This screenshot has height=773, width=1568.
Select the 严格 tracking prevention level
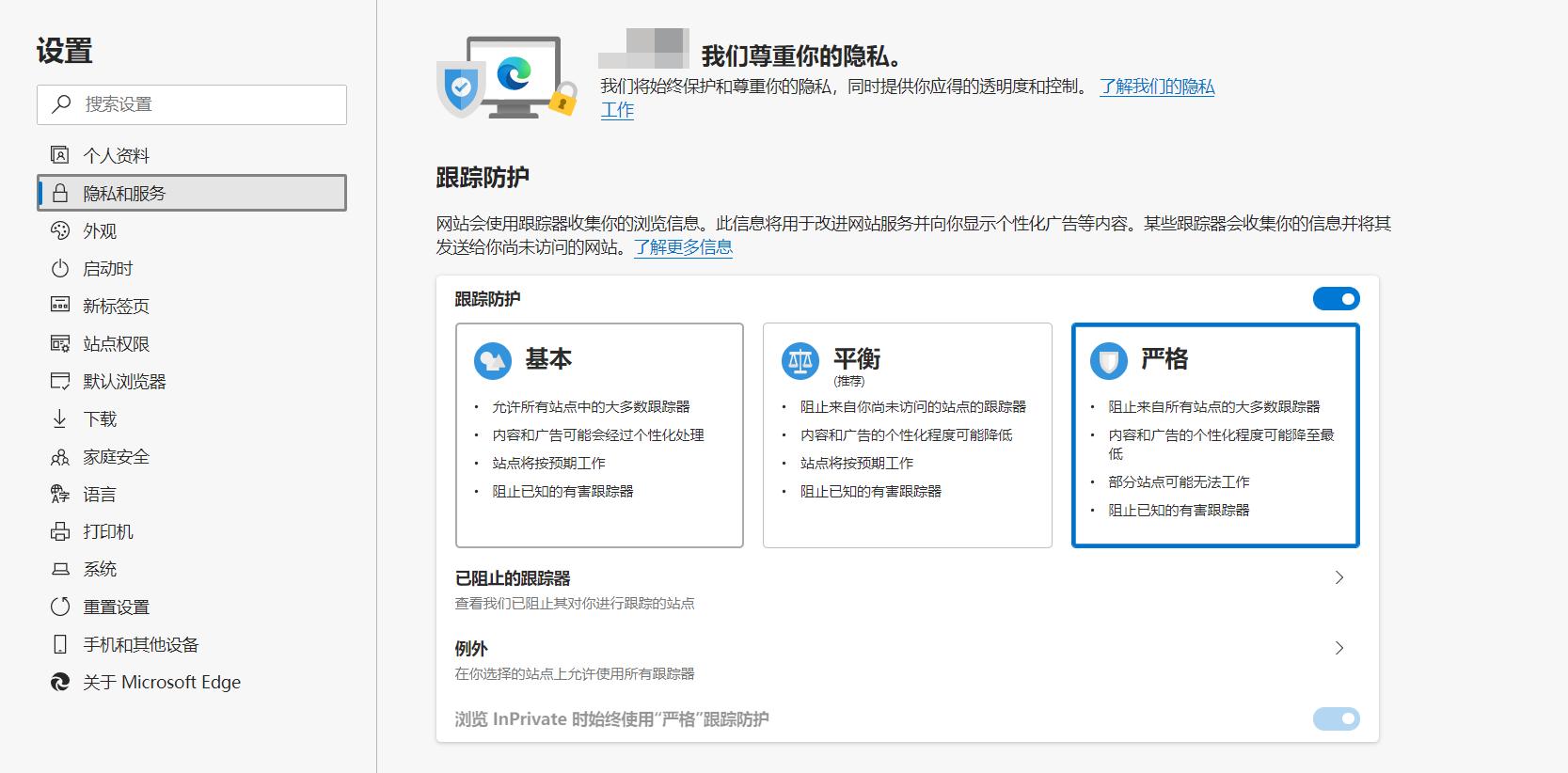tap(1215, 435)
